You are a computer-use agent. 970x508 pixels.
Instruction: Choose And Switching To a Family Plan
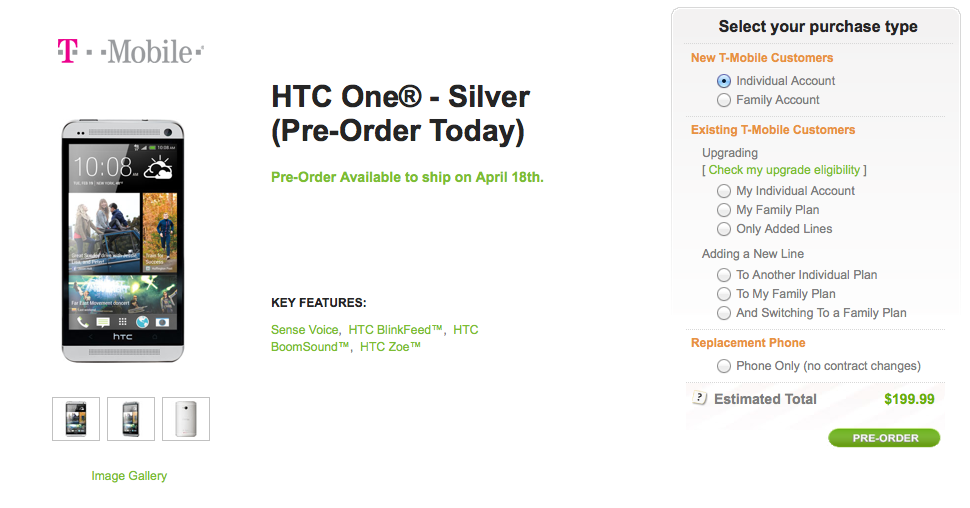(724, 313)
